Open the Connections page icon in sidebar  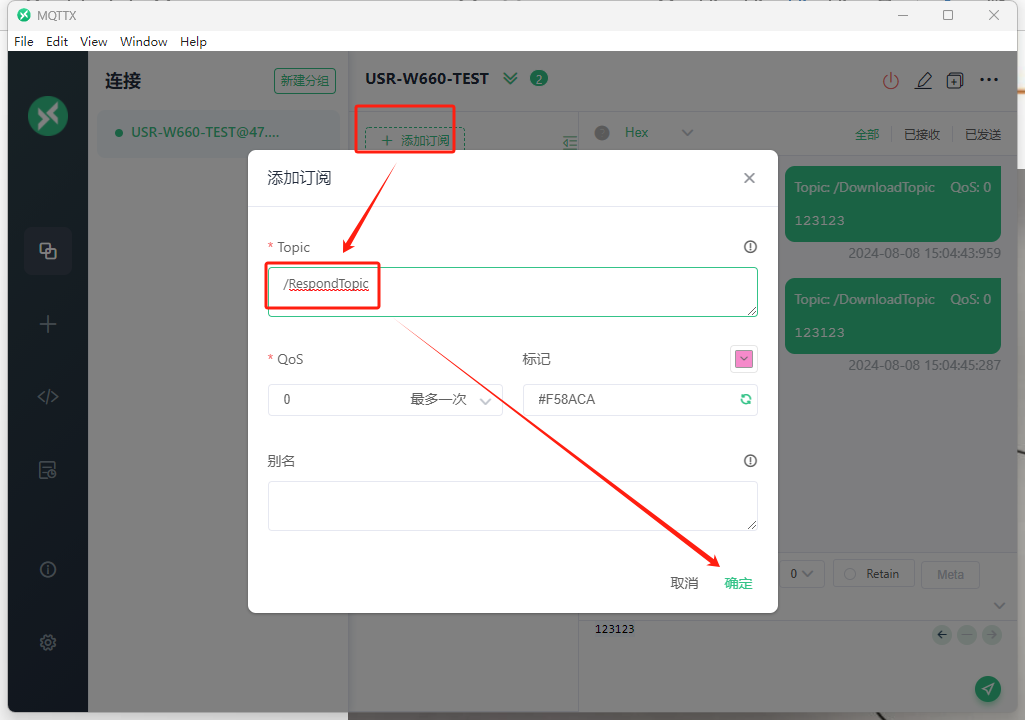click(48, 251)
